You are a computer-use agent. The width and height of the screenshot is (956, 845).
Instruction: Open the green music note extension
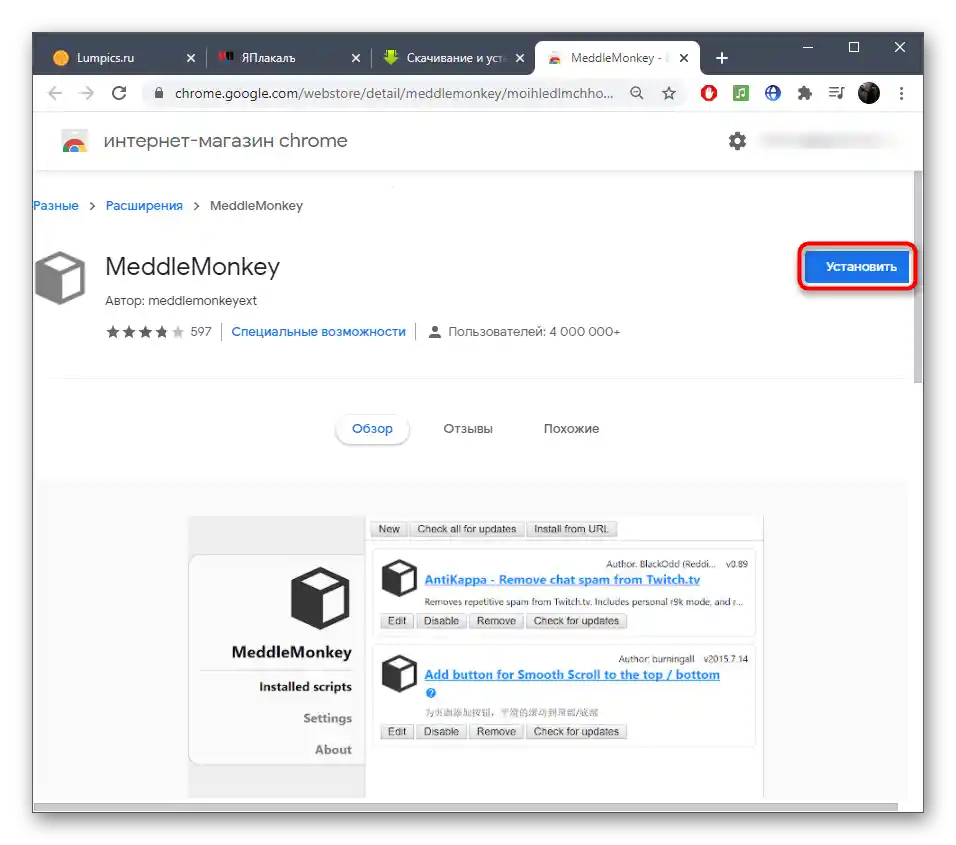click(x=740, y=93)
